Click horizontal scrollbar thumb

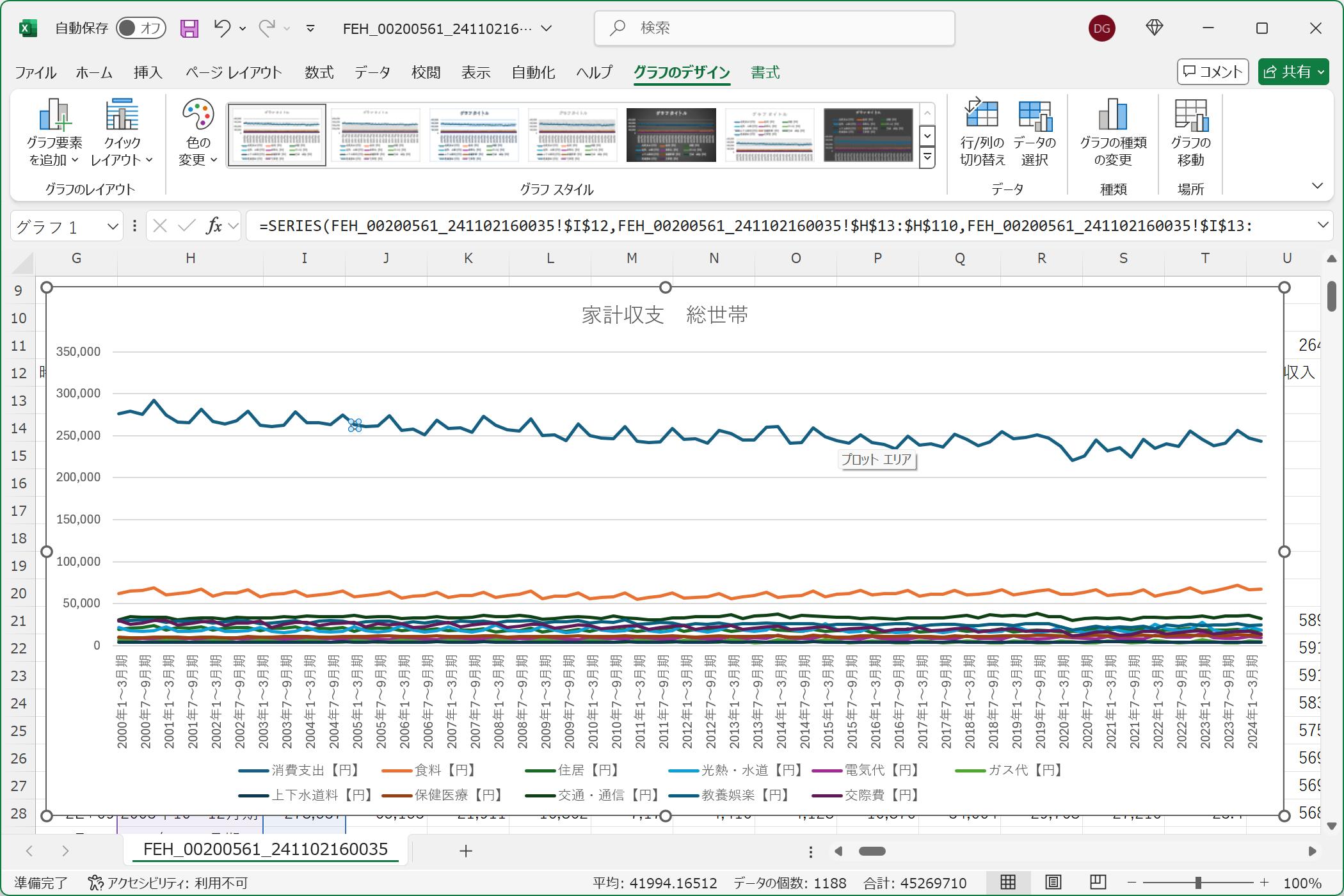tap(872, 851)
